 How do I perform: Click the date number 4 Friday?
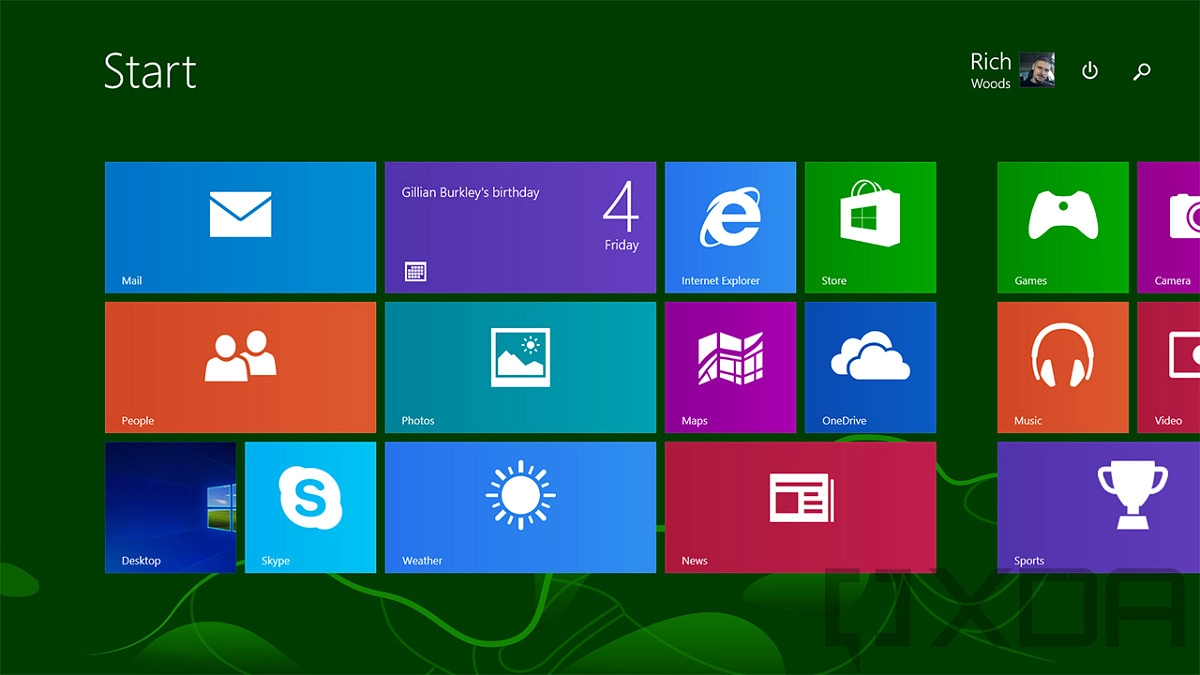(x=621, y=215)
